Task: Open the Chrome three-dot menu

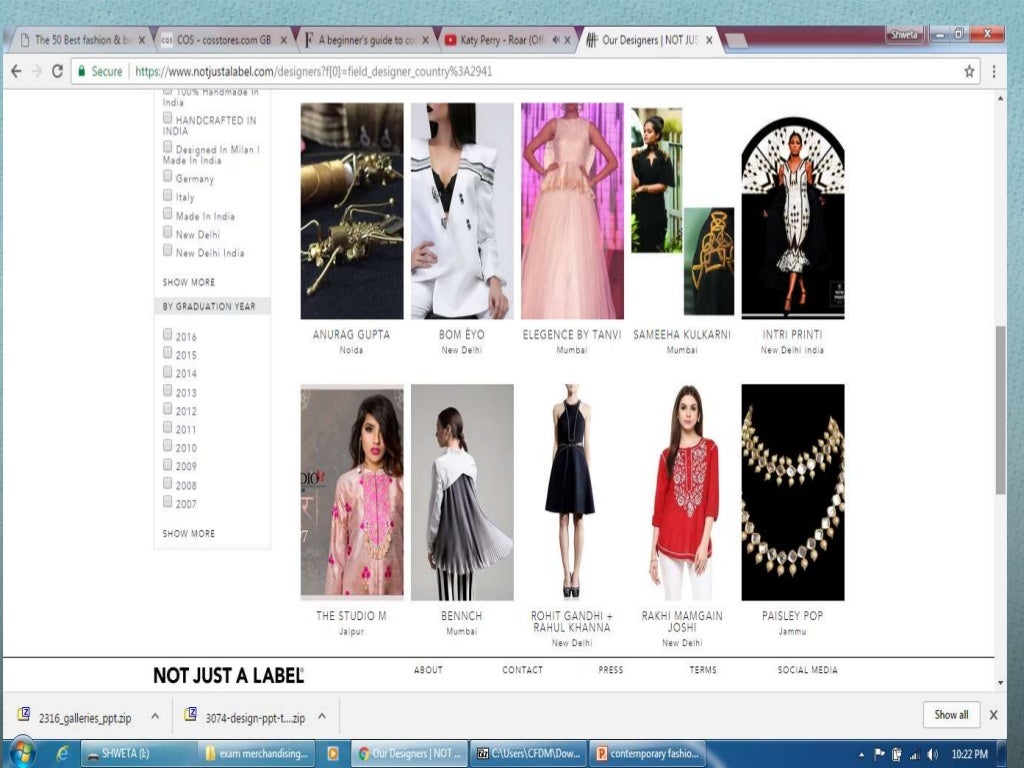Action: pyautogui.click(x=994, y=71)
